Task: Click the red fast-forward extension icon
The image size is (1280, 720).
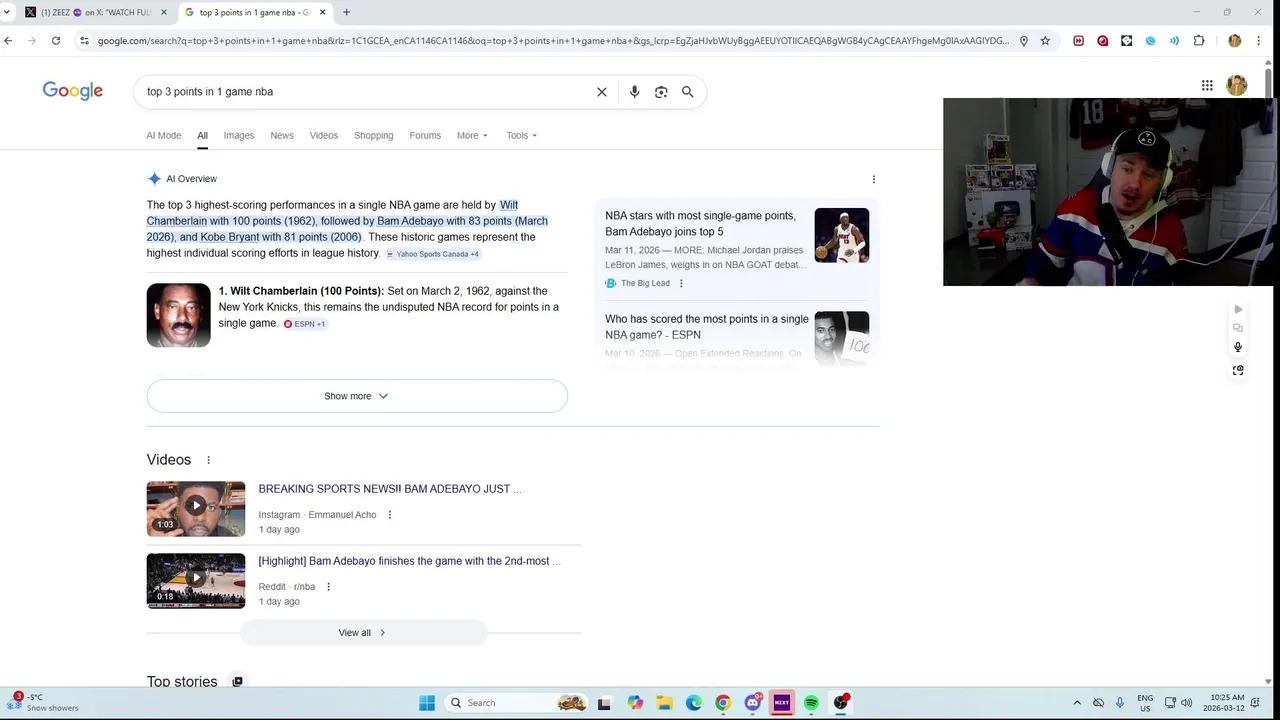Action: tap(1078, 41)
